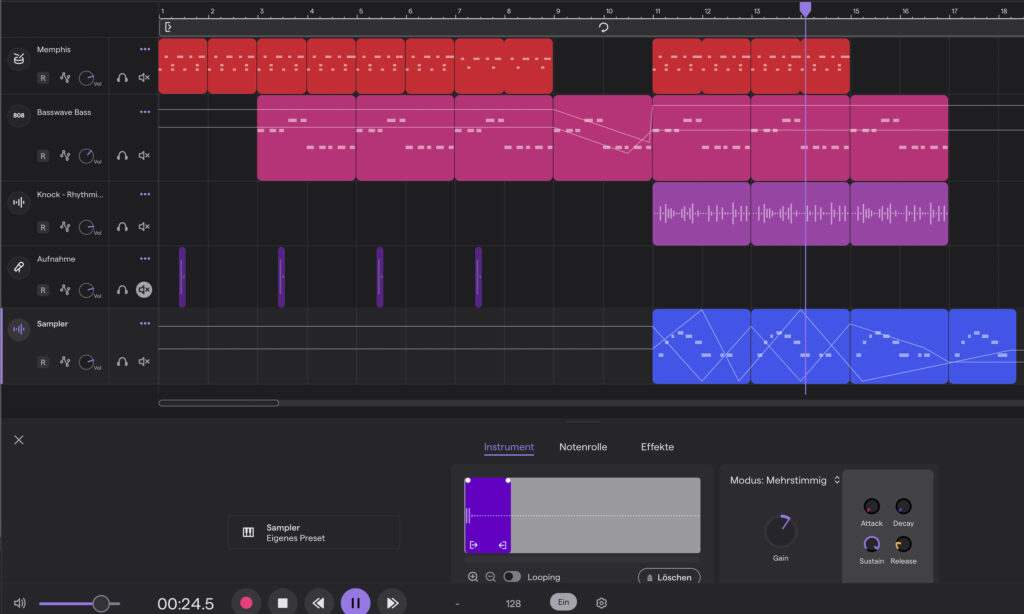Mute the Memphis track
This screenshot has width=1024, height=614.
pos(144,78)
